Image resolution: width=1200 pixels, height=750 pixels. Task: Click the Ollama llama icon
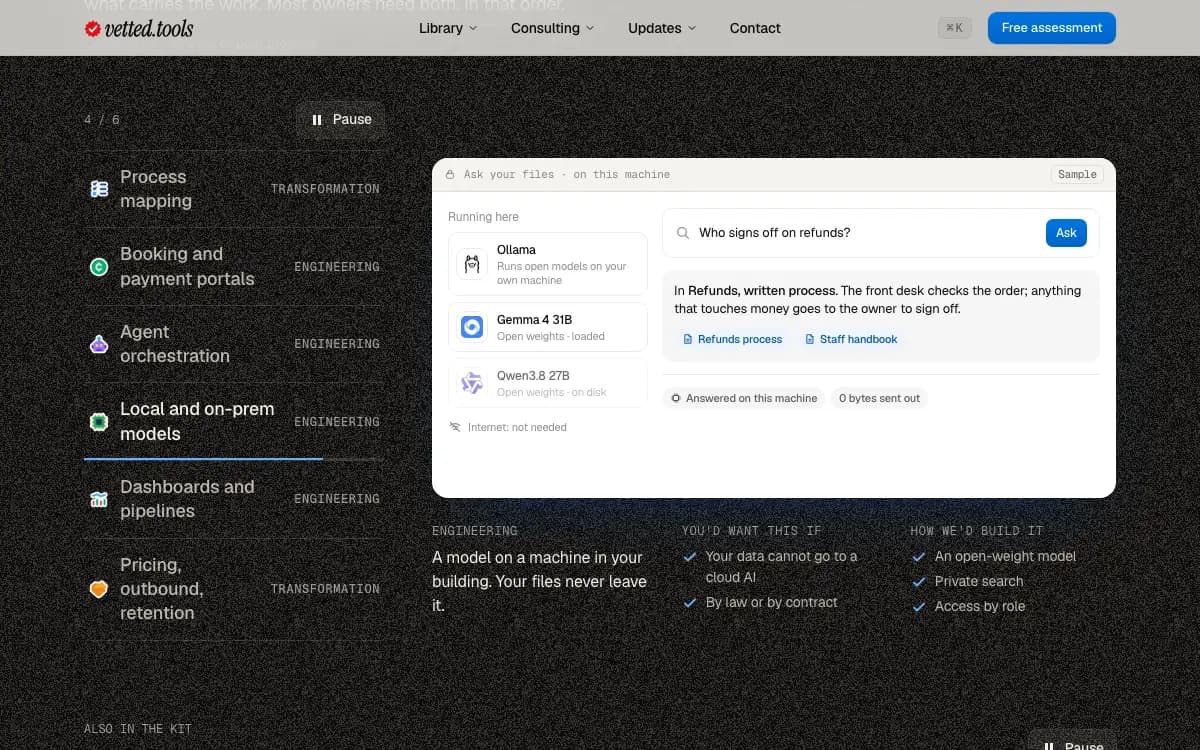coord(471,265)
